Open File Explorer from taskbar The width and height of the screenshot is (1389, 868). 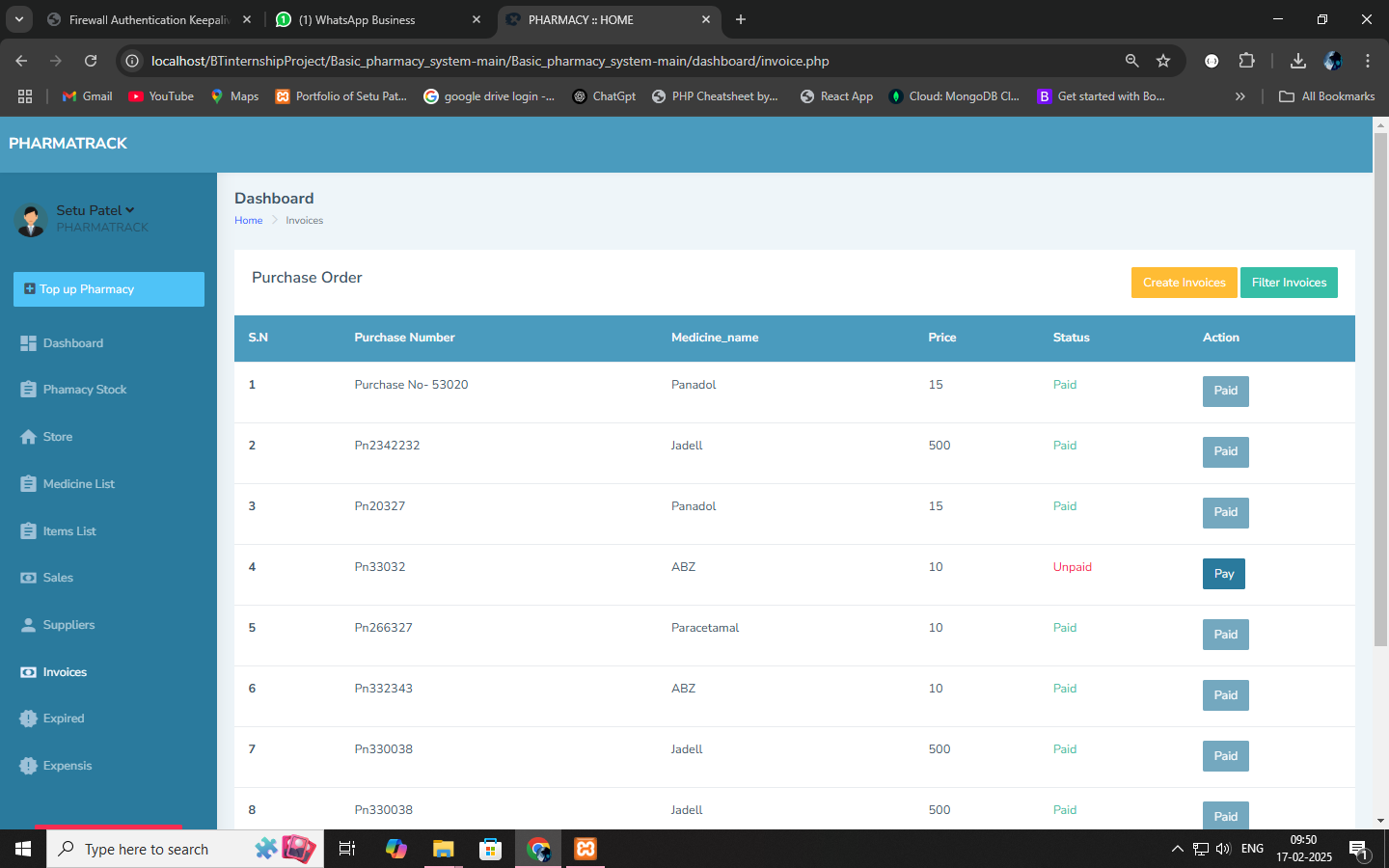pyautogui.click(x=443, y=849)
